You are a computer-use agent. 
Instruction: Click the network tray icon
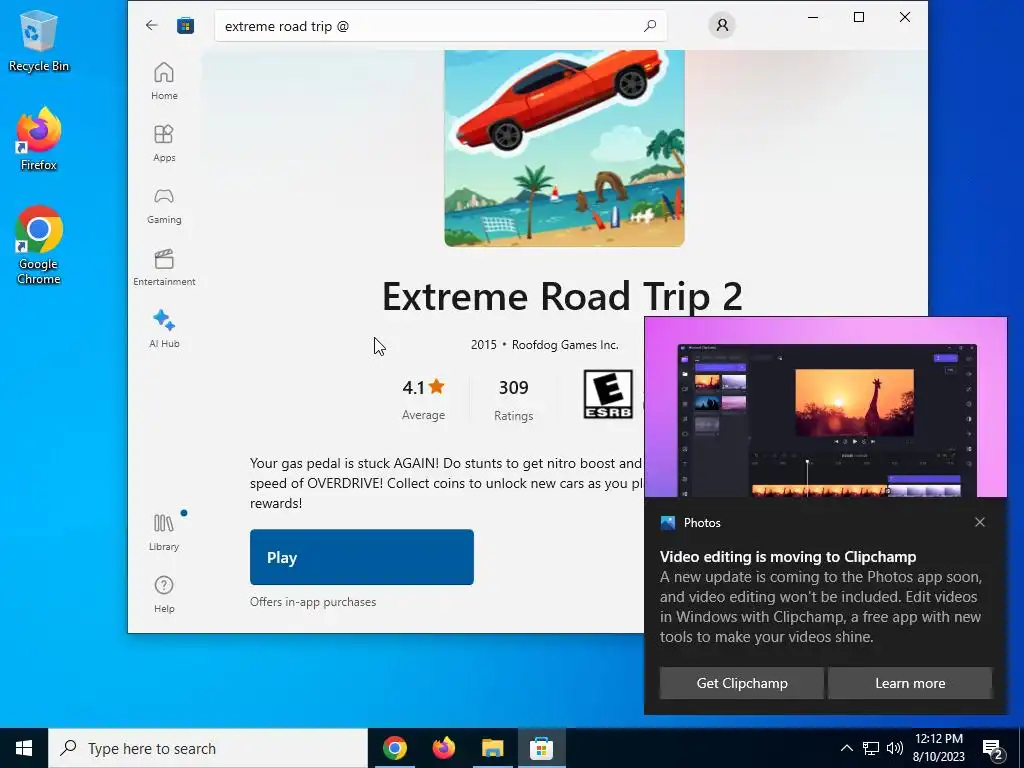coord(871,748)
